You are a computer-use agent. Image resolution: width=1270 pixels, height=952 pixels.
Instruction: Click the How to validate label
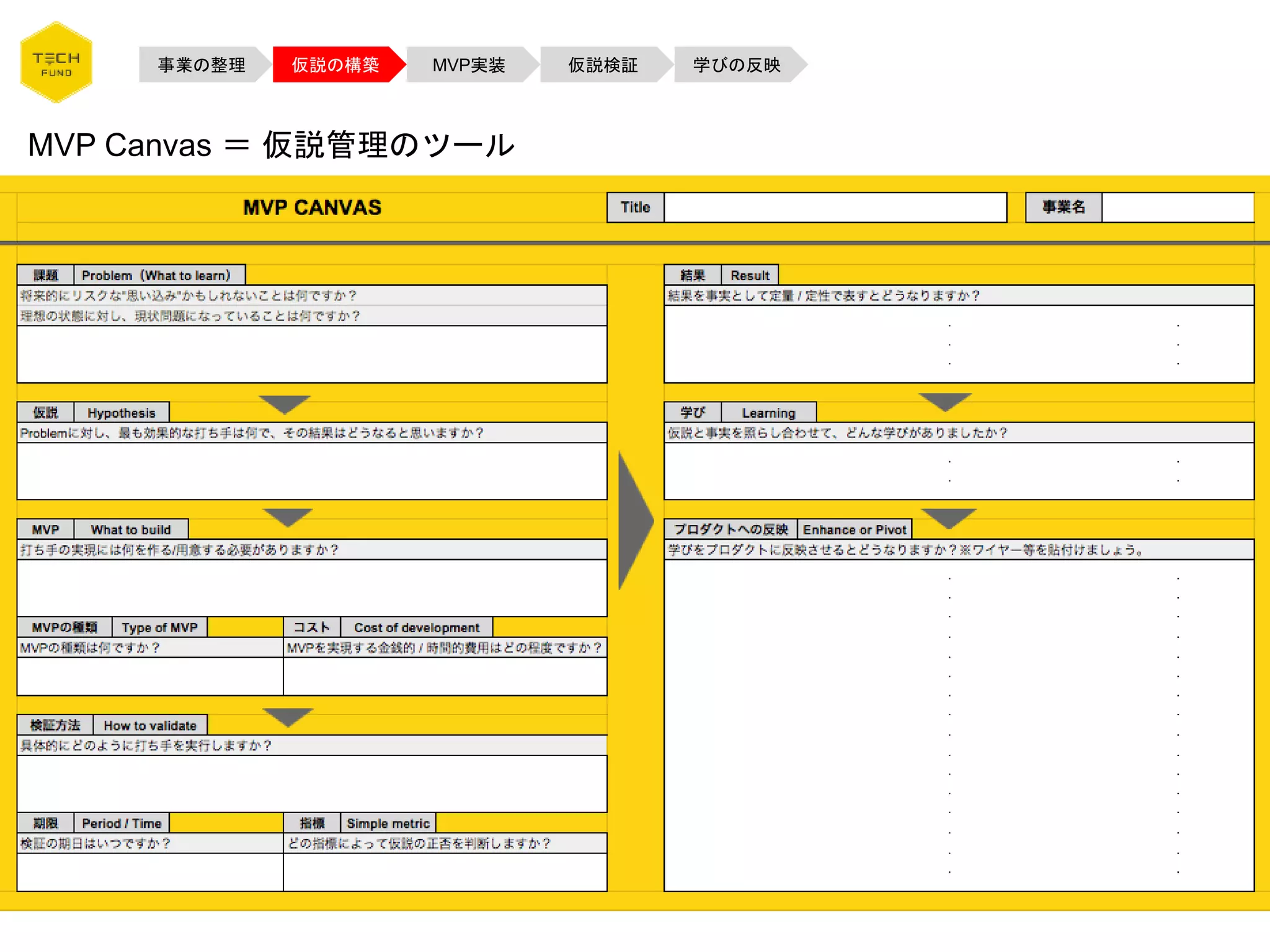pos(150,725)
